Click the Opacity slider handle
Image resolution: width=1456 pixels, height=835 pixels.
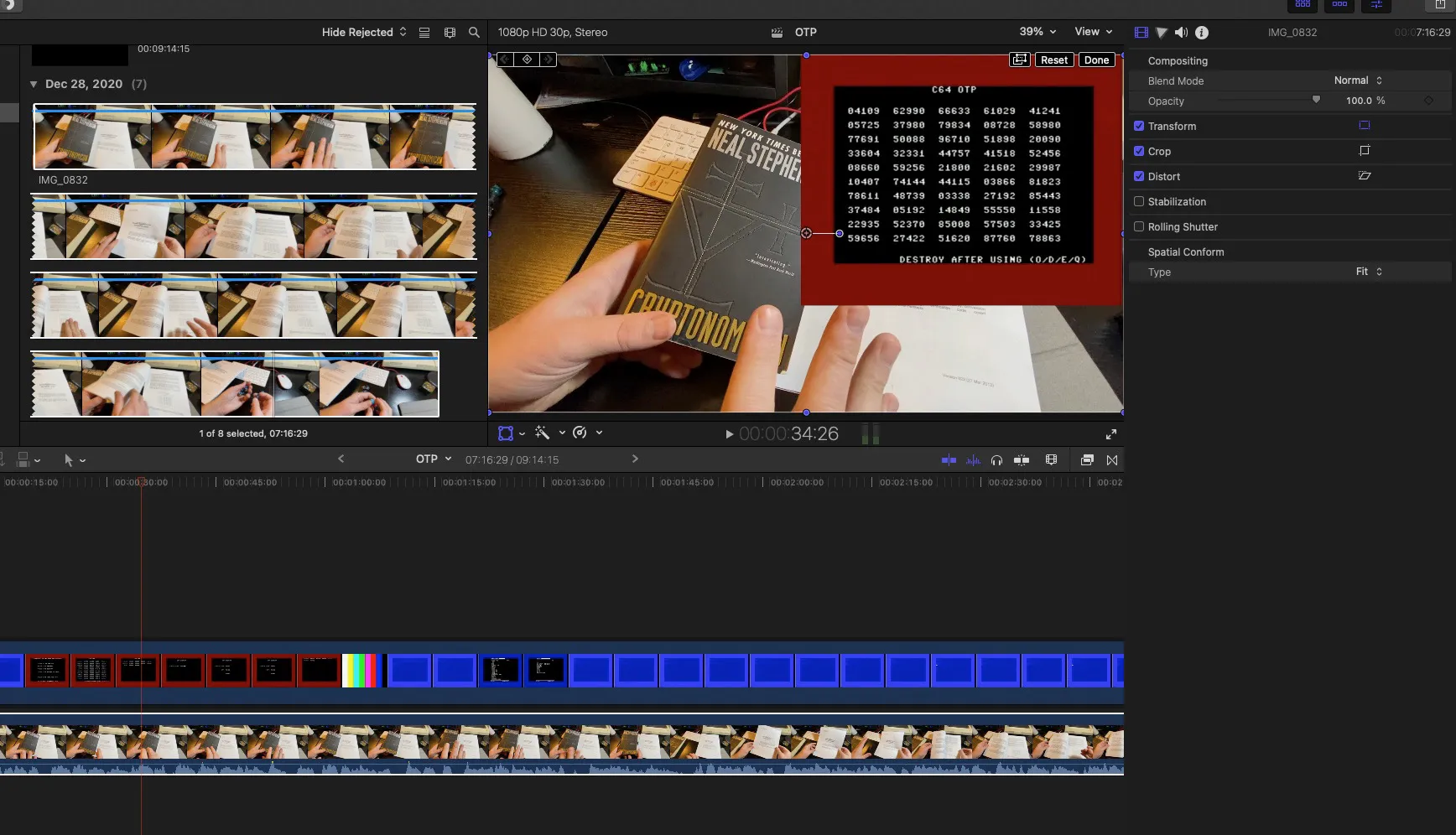click(x=1316, y=100)
